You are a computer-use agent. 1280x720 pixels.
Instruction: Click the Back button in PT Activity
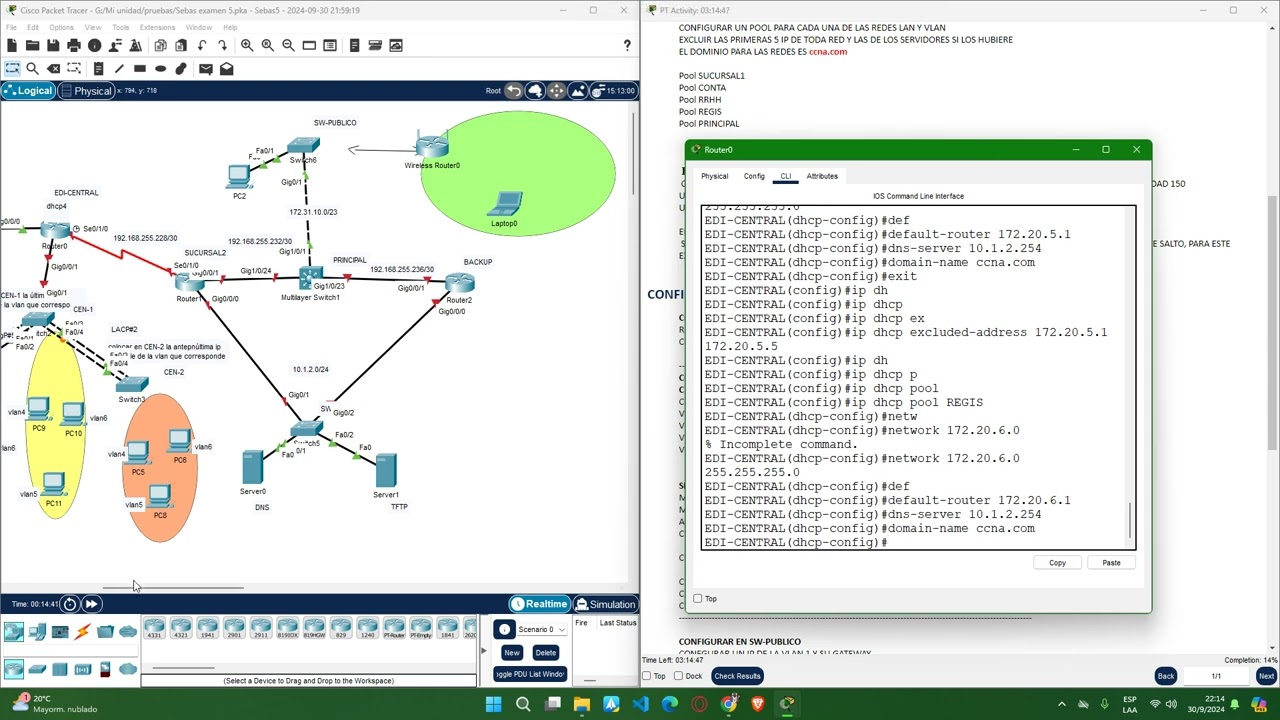pyautogui.click(x=1166, y=676)
